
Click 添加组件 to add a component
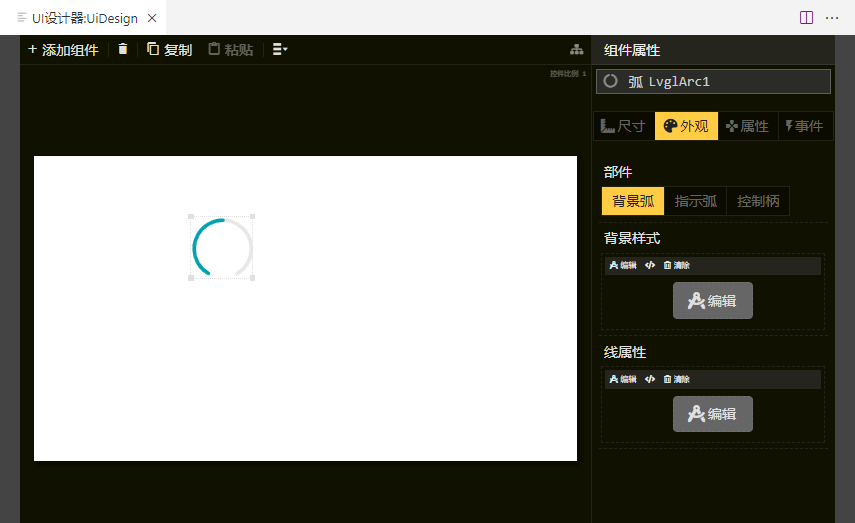tap(63, 50)
